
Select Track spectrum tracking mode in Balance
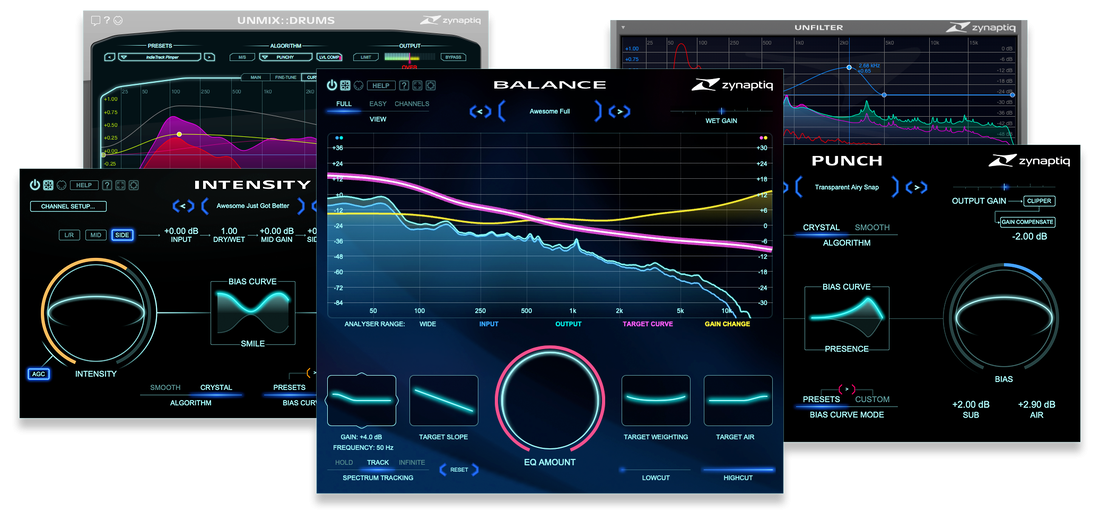pos(377,463)
